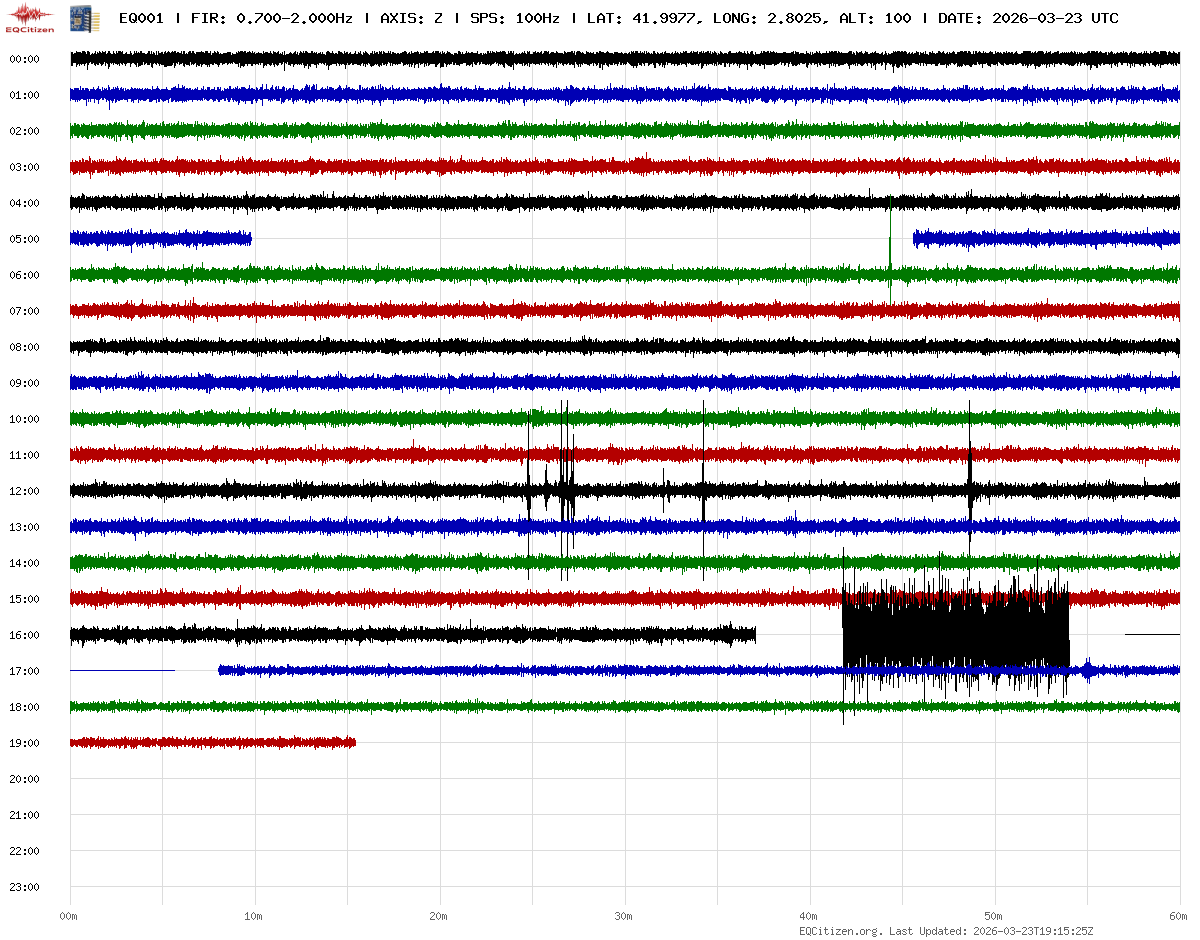This screenshot has width=1200, height=940.
Task: Select the 16:00 hour label
Action: 24,635
